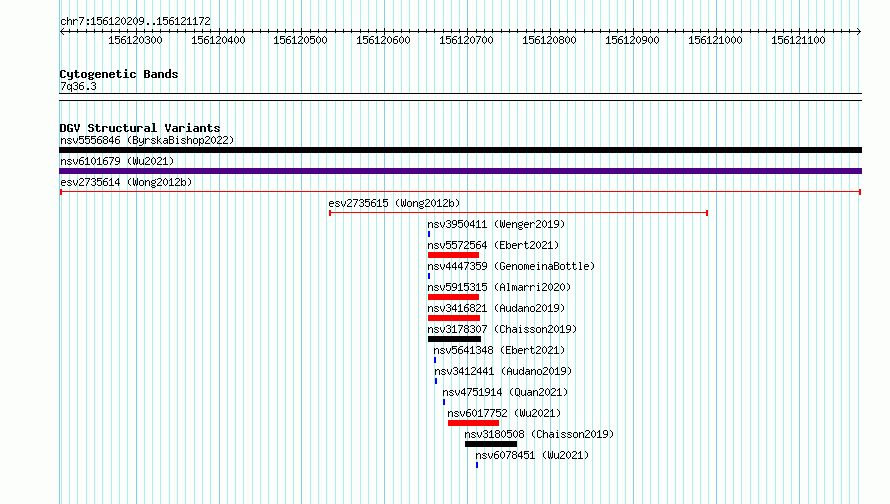
Task: Select the black nsv5556846 variant bar
Action: [x=460, y=150]
